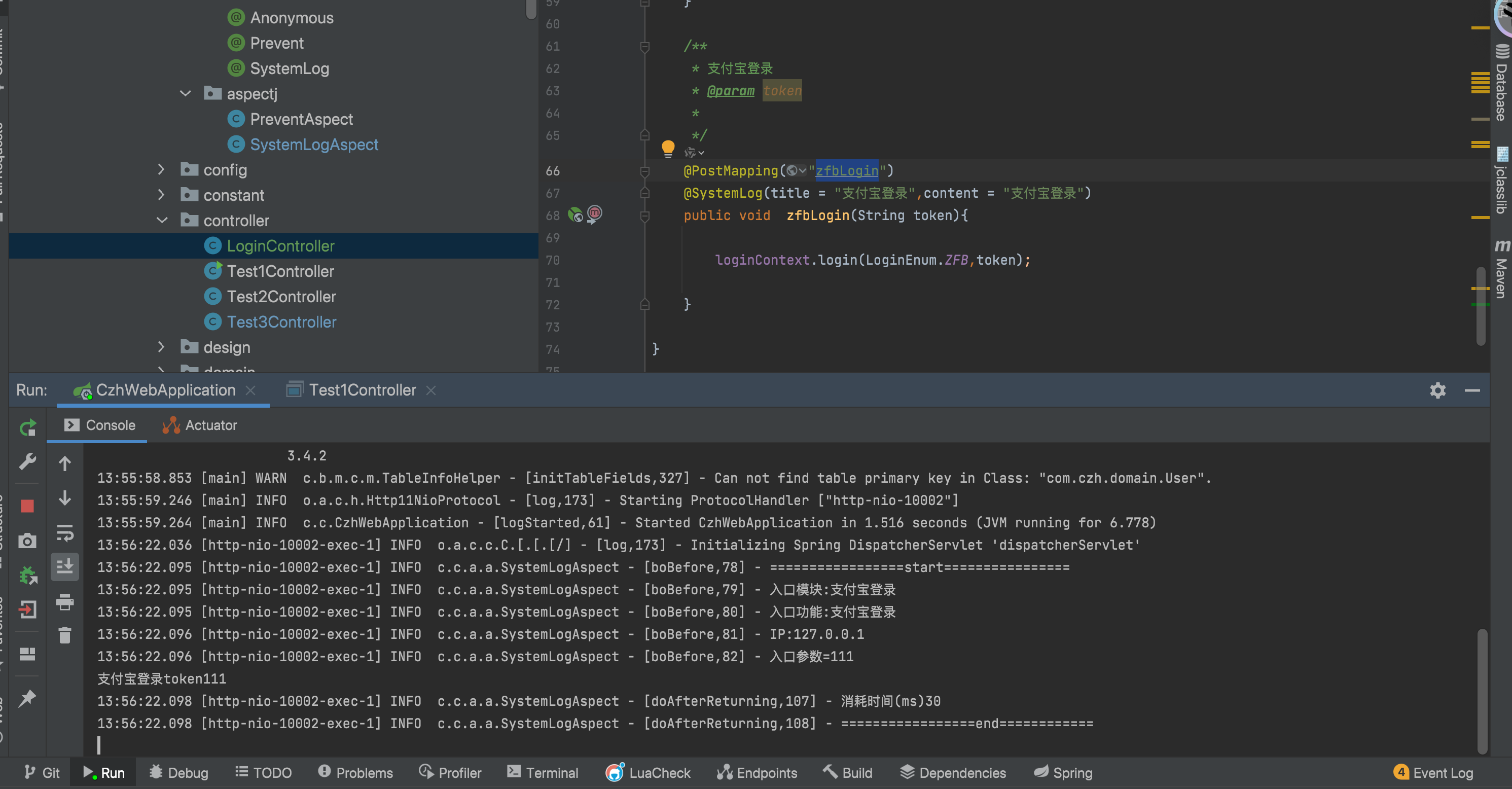Image resolution: width=1512 pixels, height=789 pixels.
Task: Open Test1Controller in the project tree
Action: [280, 271]
